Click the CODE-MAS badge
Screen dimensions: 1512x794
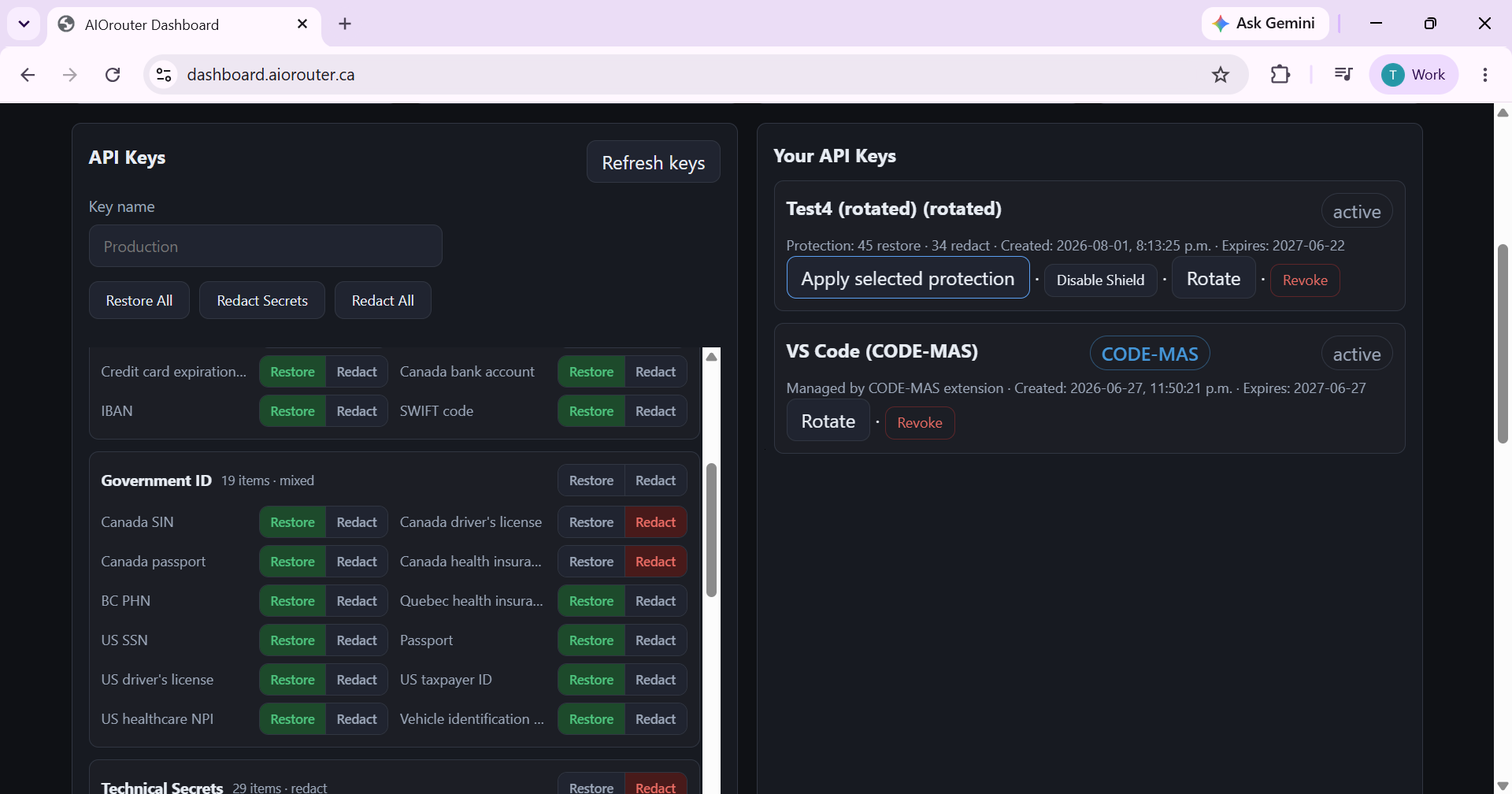point(1150,354)
